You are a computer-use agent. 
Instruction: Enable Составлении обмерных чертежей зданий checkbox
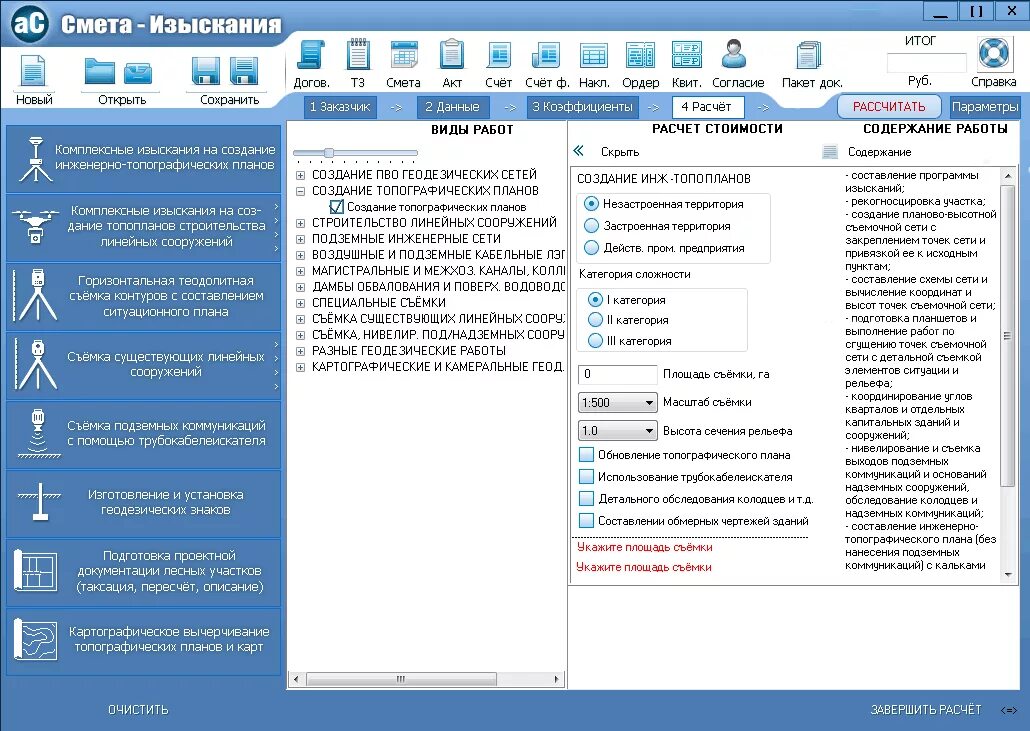click(x=586, y=521)
